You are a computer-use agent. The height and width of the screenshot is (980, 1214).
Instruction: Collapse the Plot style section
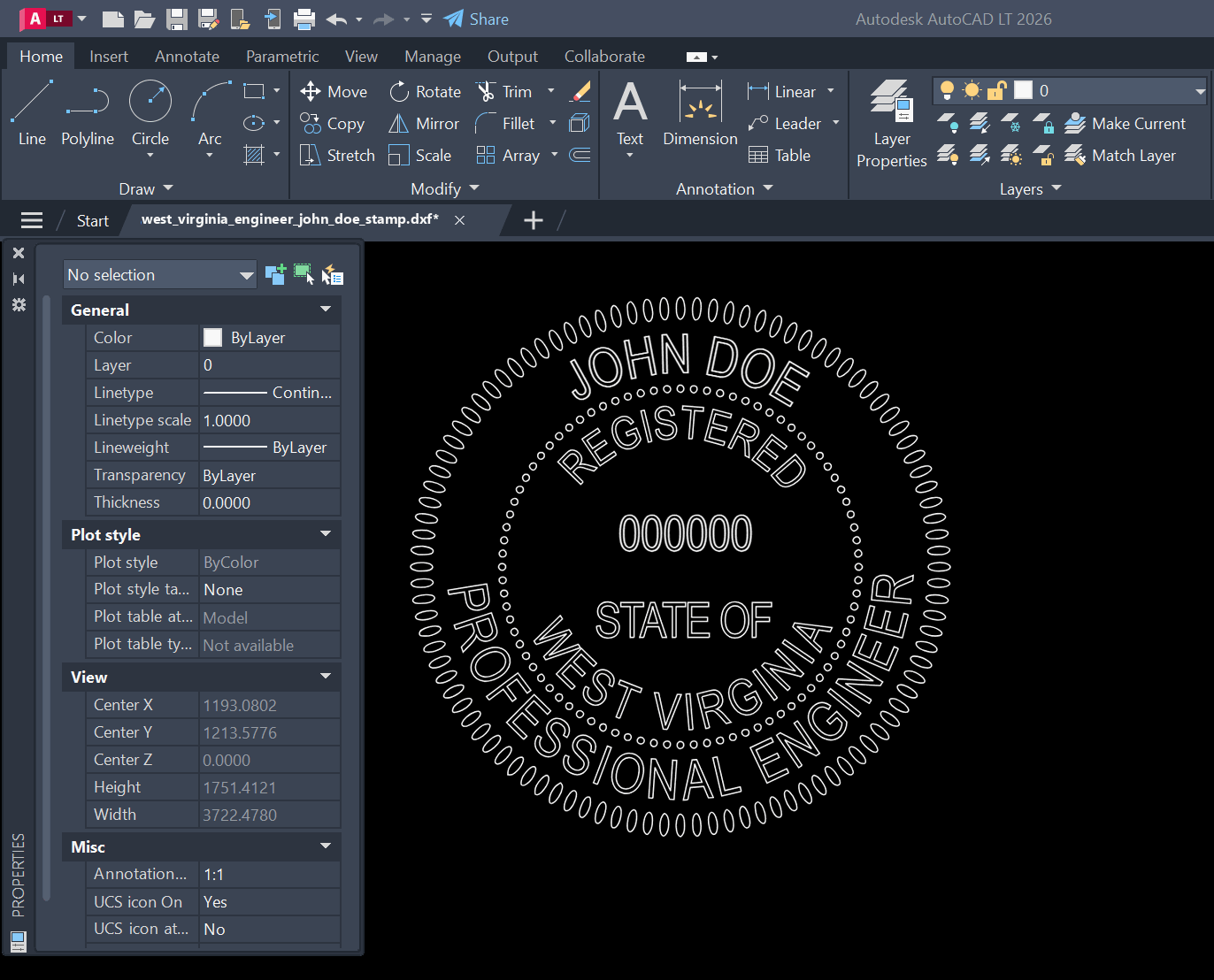coord(325,534)
